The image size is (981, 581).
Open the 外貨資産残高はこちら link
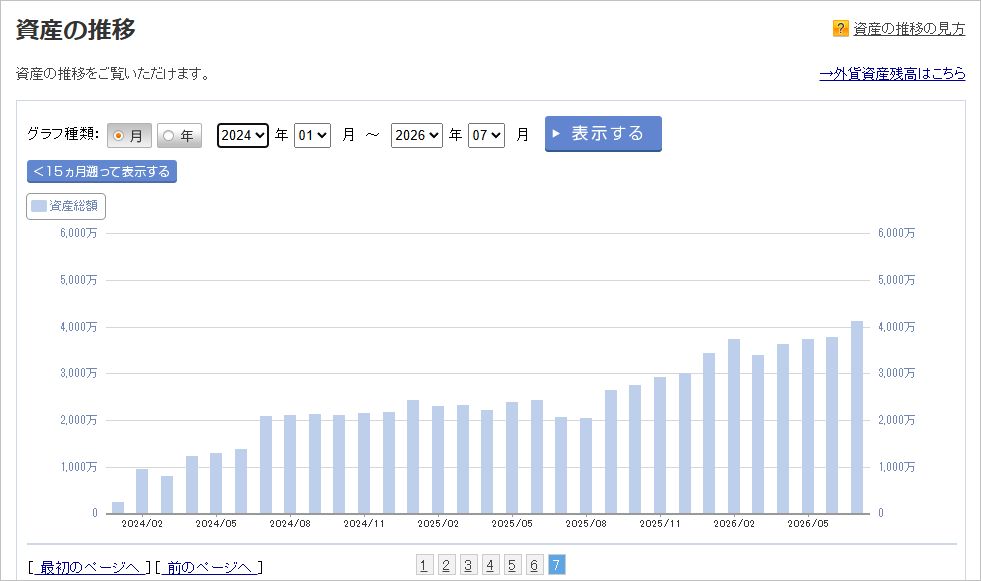click(x=892, y=74)
